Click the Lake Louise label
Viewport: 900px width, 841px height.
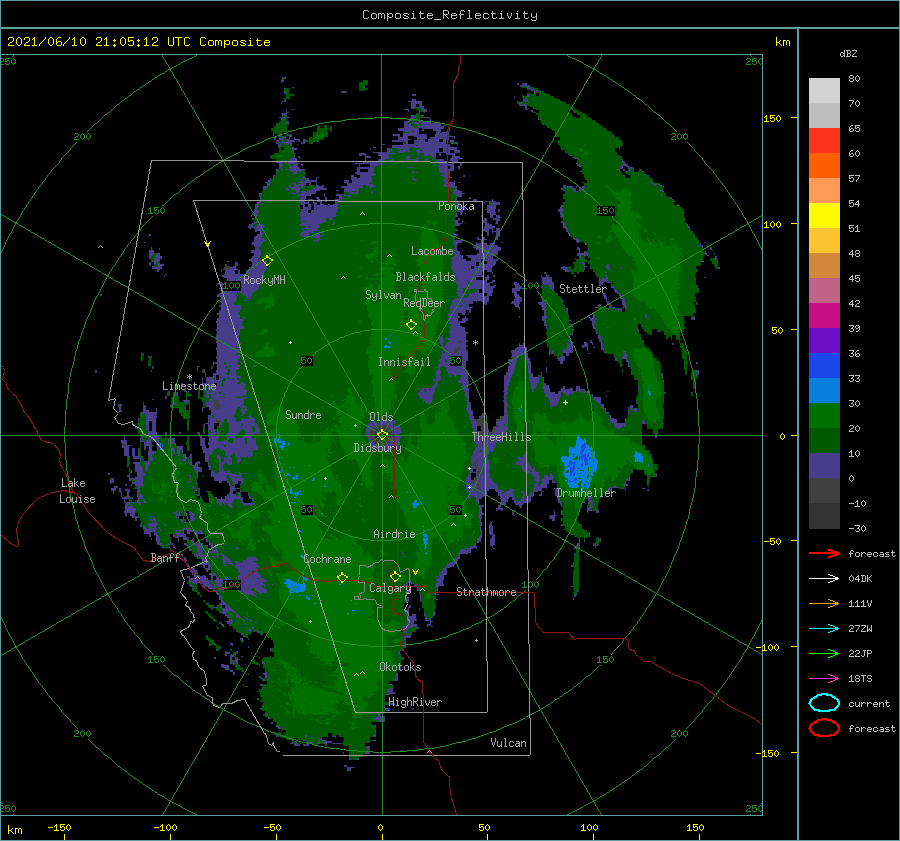[78, 491]
